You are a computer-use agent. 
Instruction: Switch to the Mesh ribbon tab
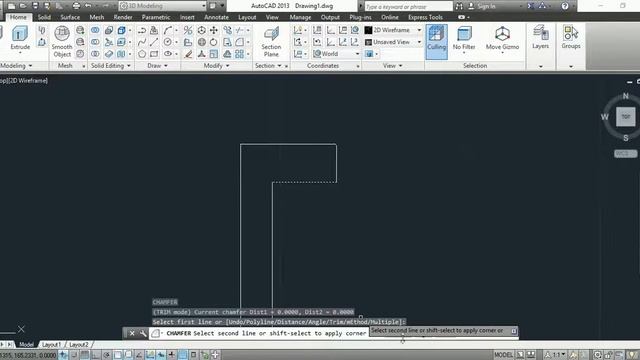[x=97, y=17]
